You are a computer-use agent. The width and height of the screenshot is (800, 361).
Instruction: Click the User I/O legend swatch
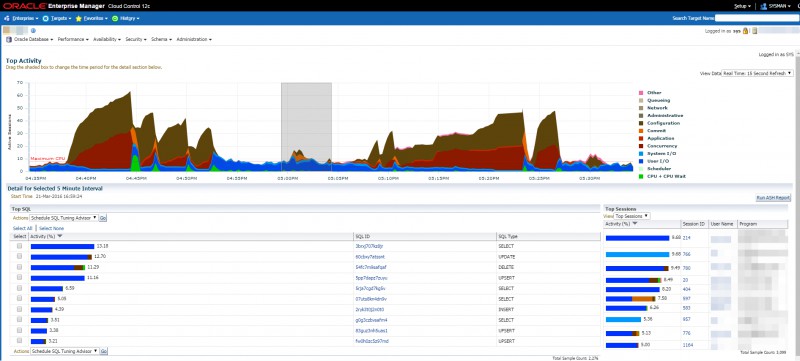640,161
